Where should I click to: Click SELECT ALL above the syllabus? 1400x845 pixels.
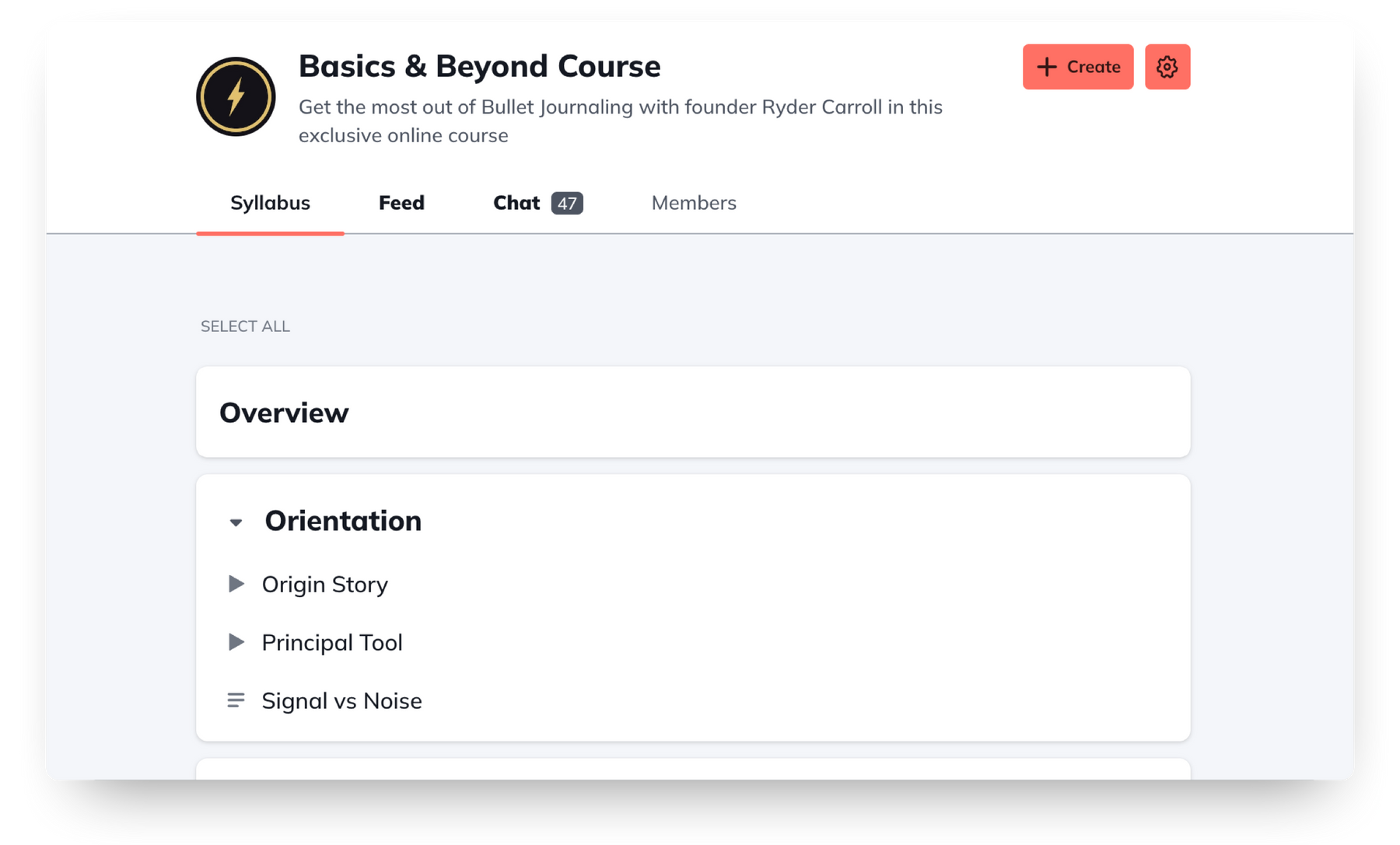coord(245,326)
